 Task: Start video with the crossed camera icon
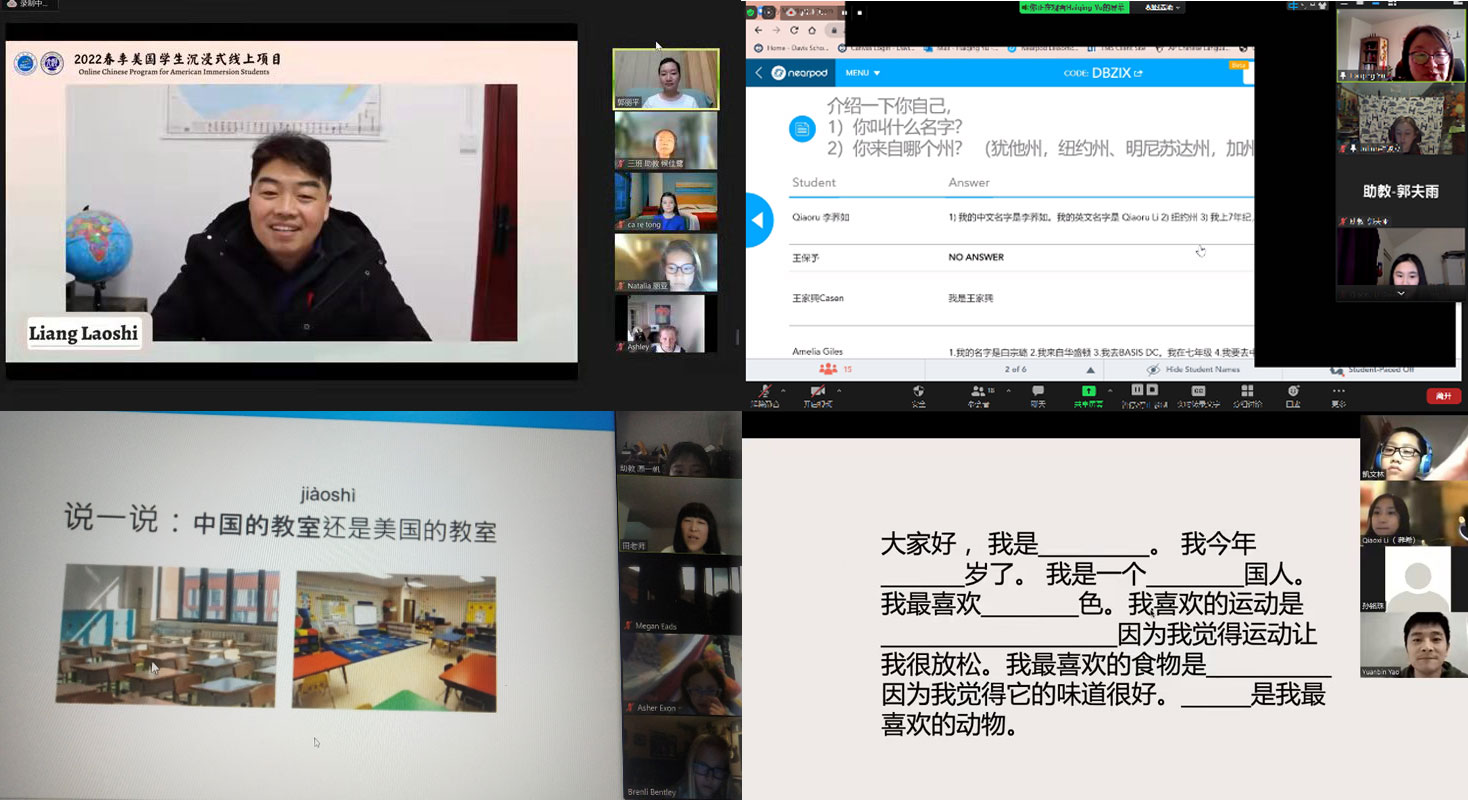point(817,391)
